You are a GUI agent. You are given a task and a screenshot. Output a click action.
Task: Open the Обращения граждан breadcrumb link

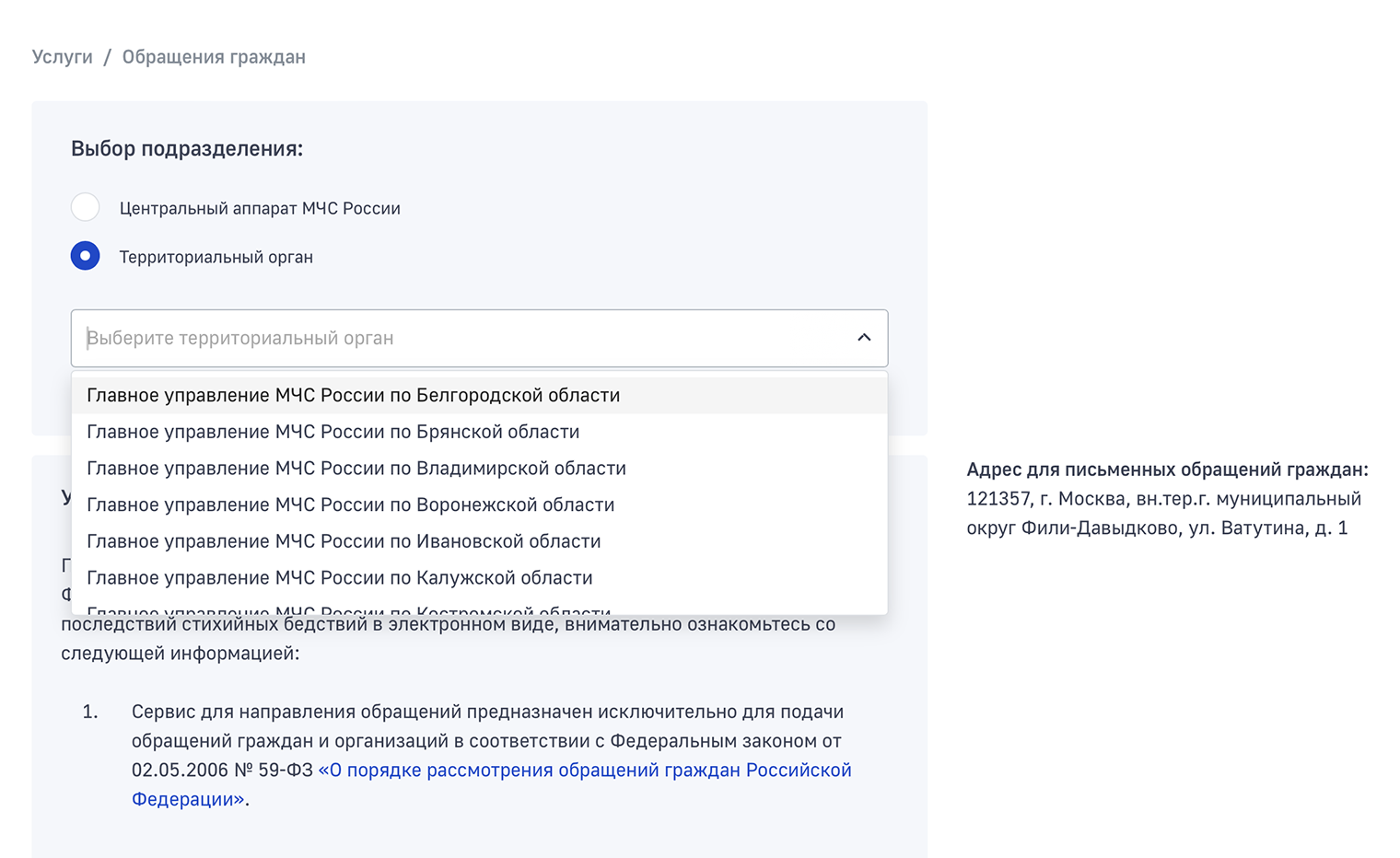(214, 57)
